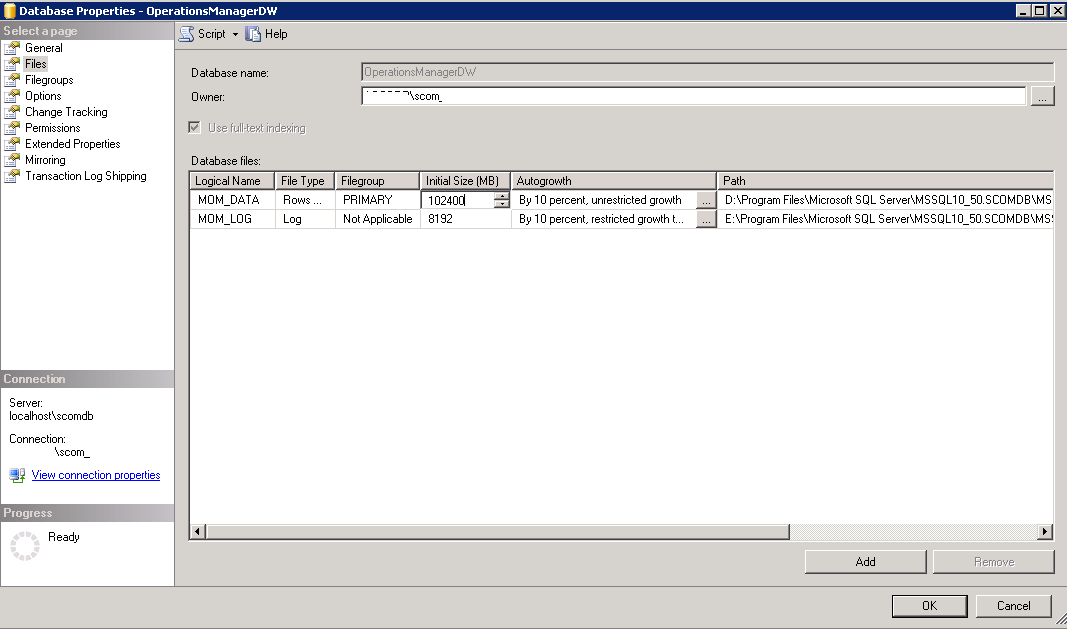Viewport: 1067px width, 629px height.
Task: Click the MOM_DATA Rows file type cell
Action: coord(305,200)
